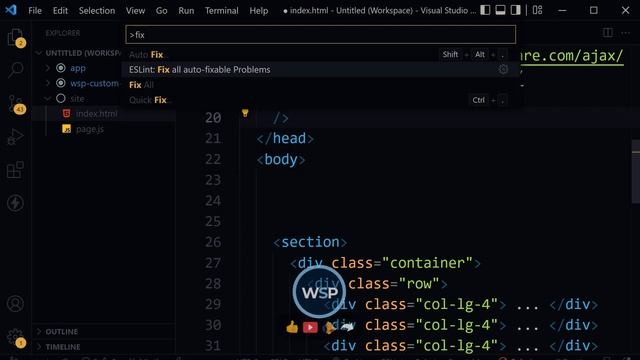Click the folded ellipsis on line 29
This screenshot has width=640, height=360.
[x=527, y=305]
